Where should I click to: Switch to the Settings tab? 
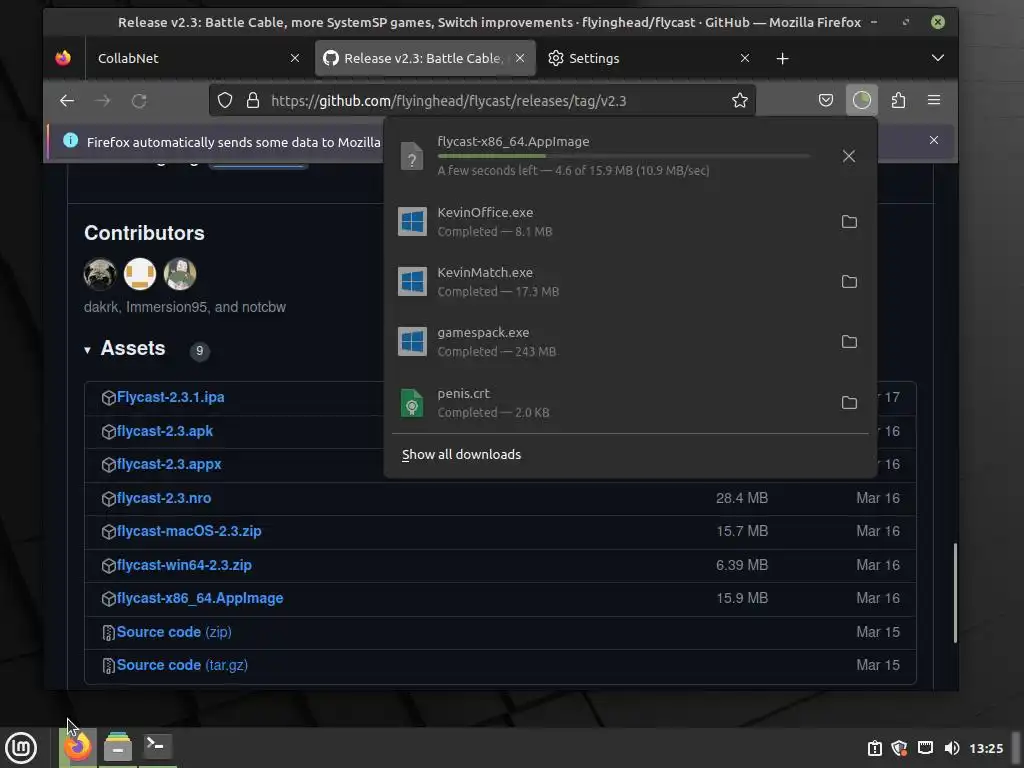click(650, 58)
